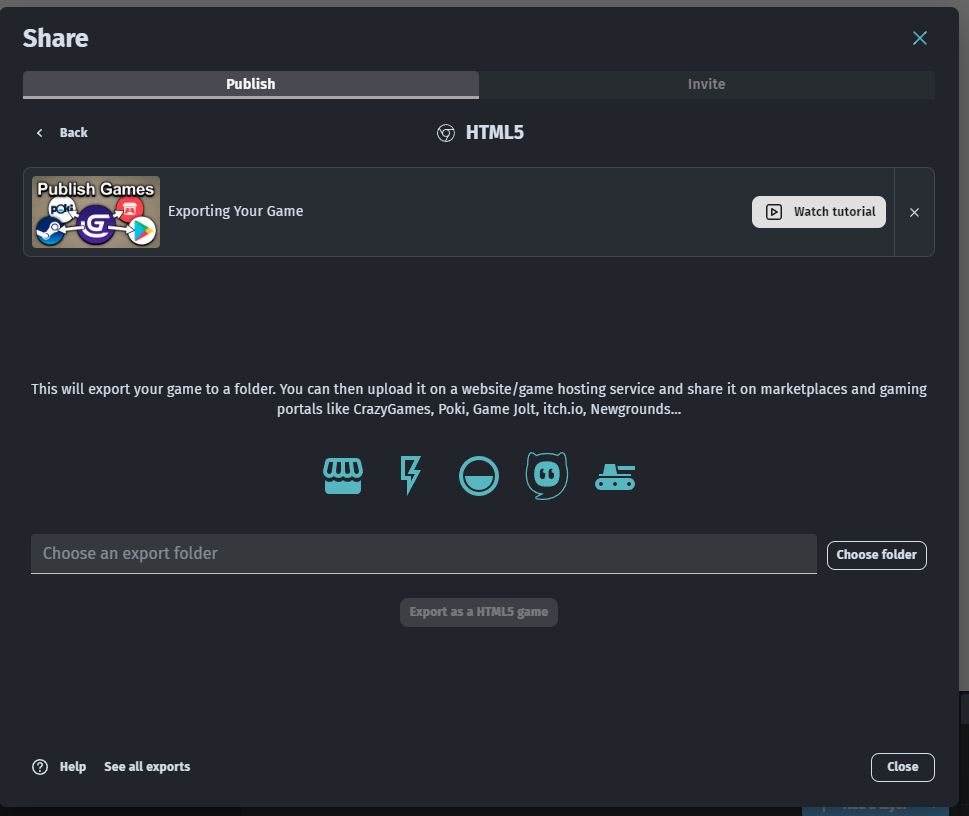Click the Poki half-filled circle icon
The image size is (969, 816).
click(479, 476)
